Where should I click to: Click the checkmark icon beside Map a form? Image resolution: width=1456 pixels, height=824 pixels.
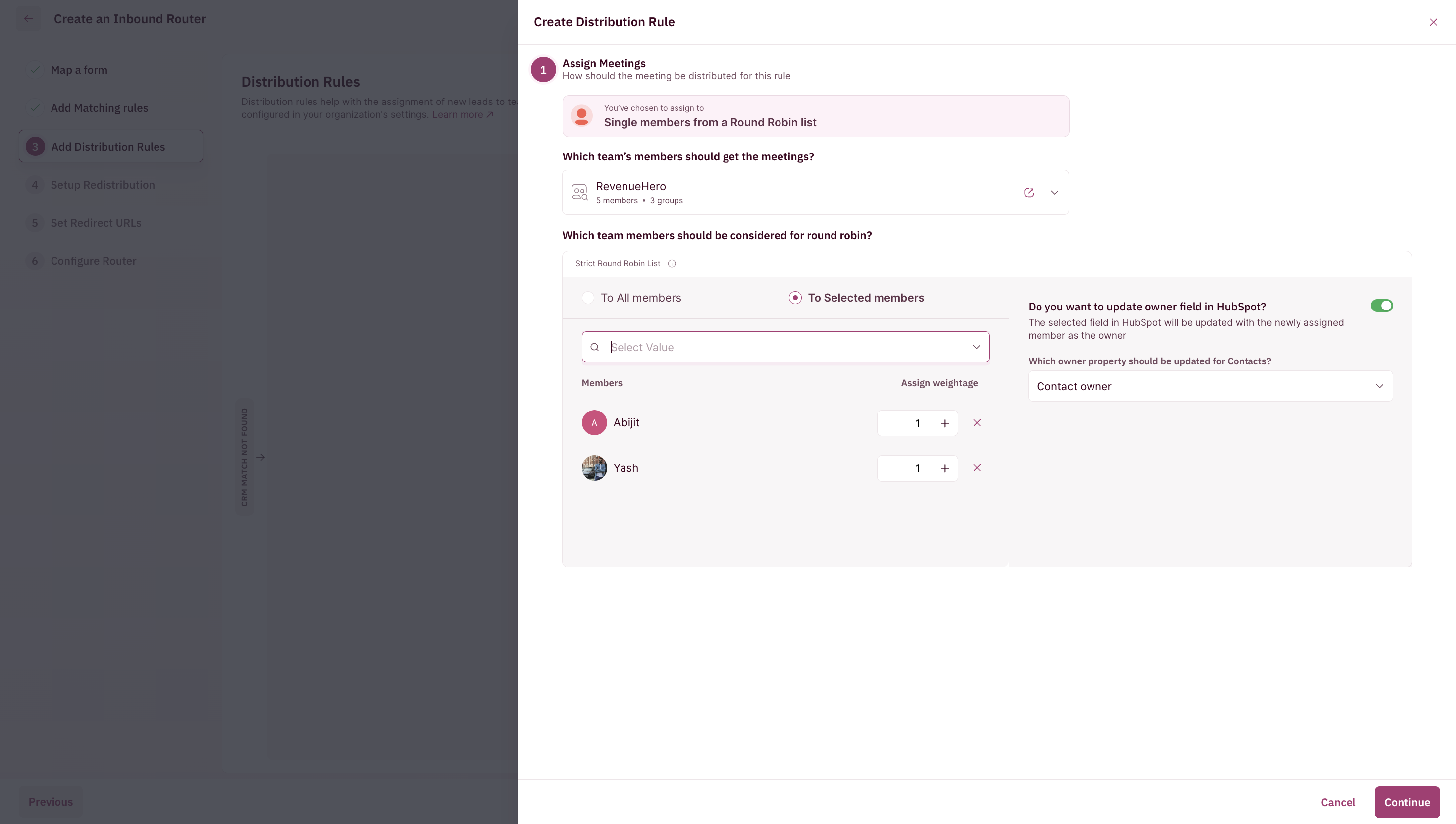click(x=35, y=70)
